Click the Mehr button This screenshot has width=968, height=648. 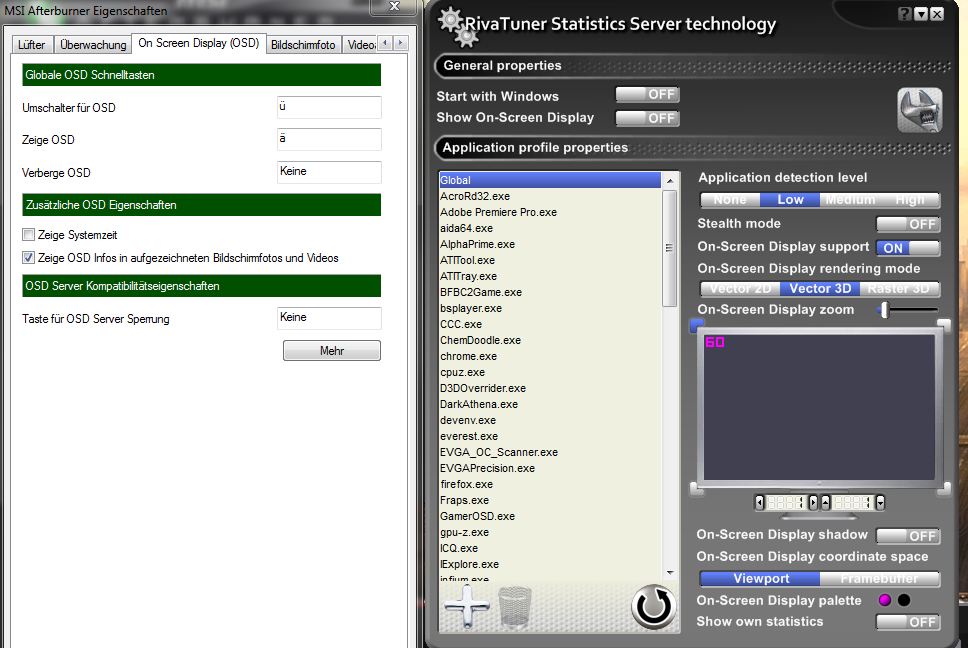(332, 351)
